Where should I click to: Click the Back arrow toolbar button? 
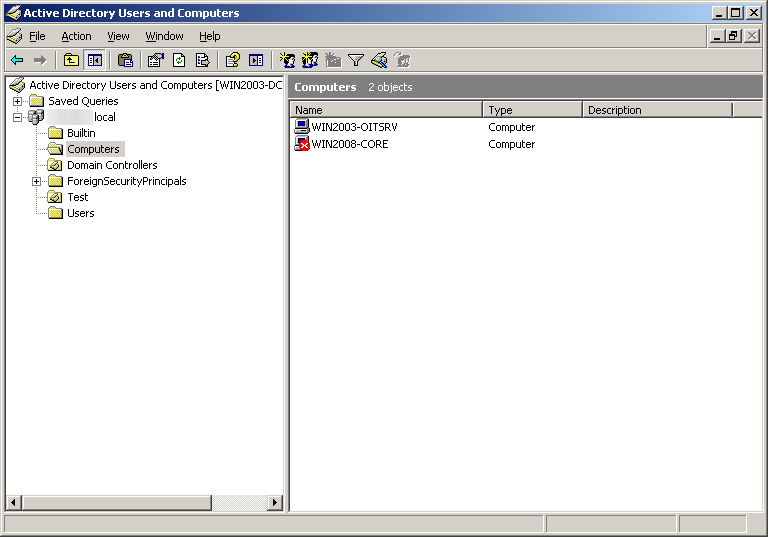coord(17,60)
